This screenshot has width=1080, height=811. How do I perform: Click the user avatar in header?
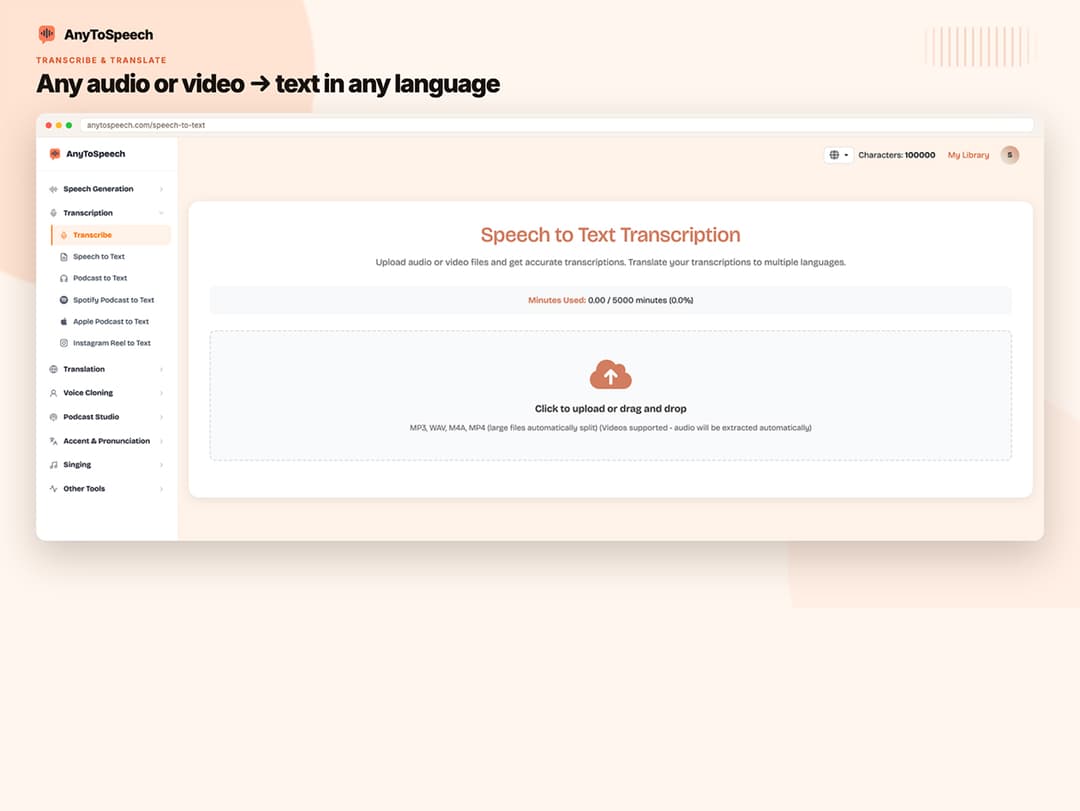click(1010, 155)
